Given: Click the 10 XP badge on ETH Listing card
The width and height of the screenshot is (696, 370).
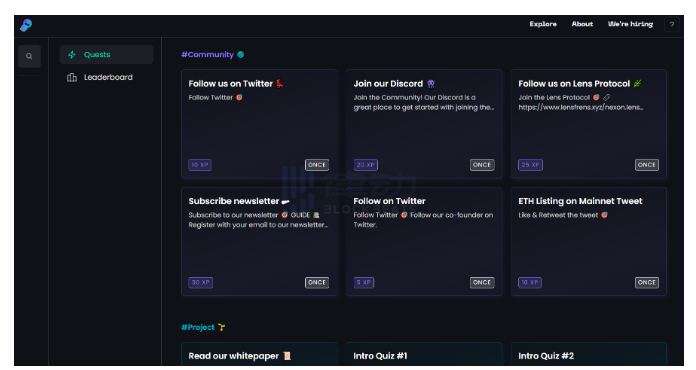Looking at the screenshot, I should (x=530, y=282).
